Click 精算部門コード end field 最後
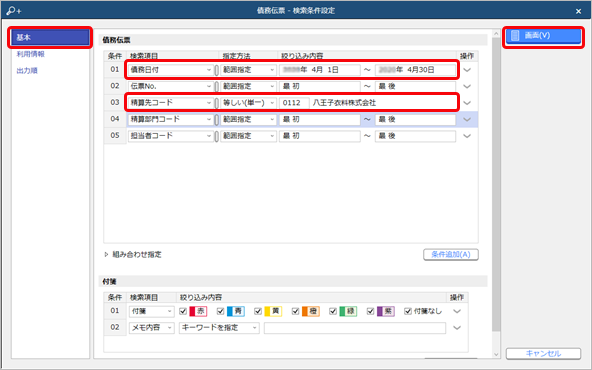 point(415,119)
